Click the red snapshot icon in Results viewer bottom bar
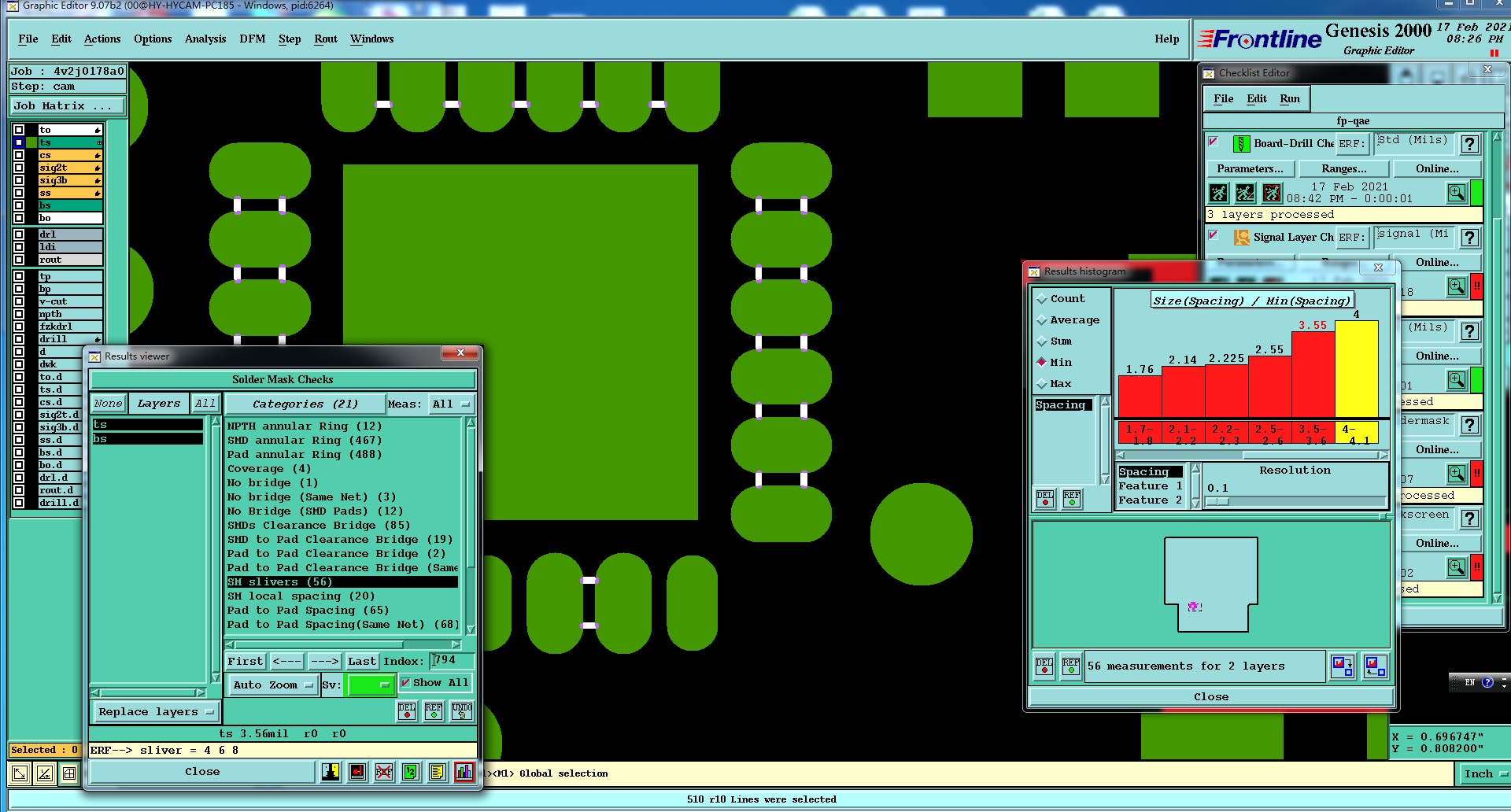This screenshot has width=1511, height=812. pyautogui.click(x=357, y=772)
